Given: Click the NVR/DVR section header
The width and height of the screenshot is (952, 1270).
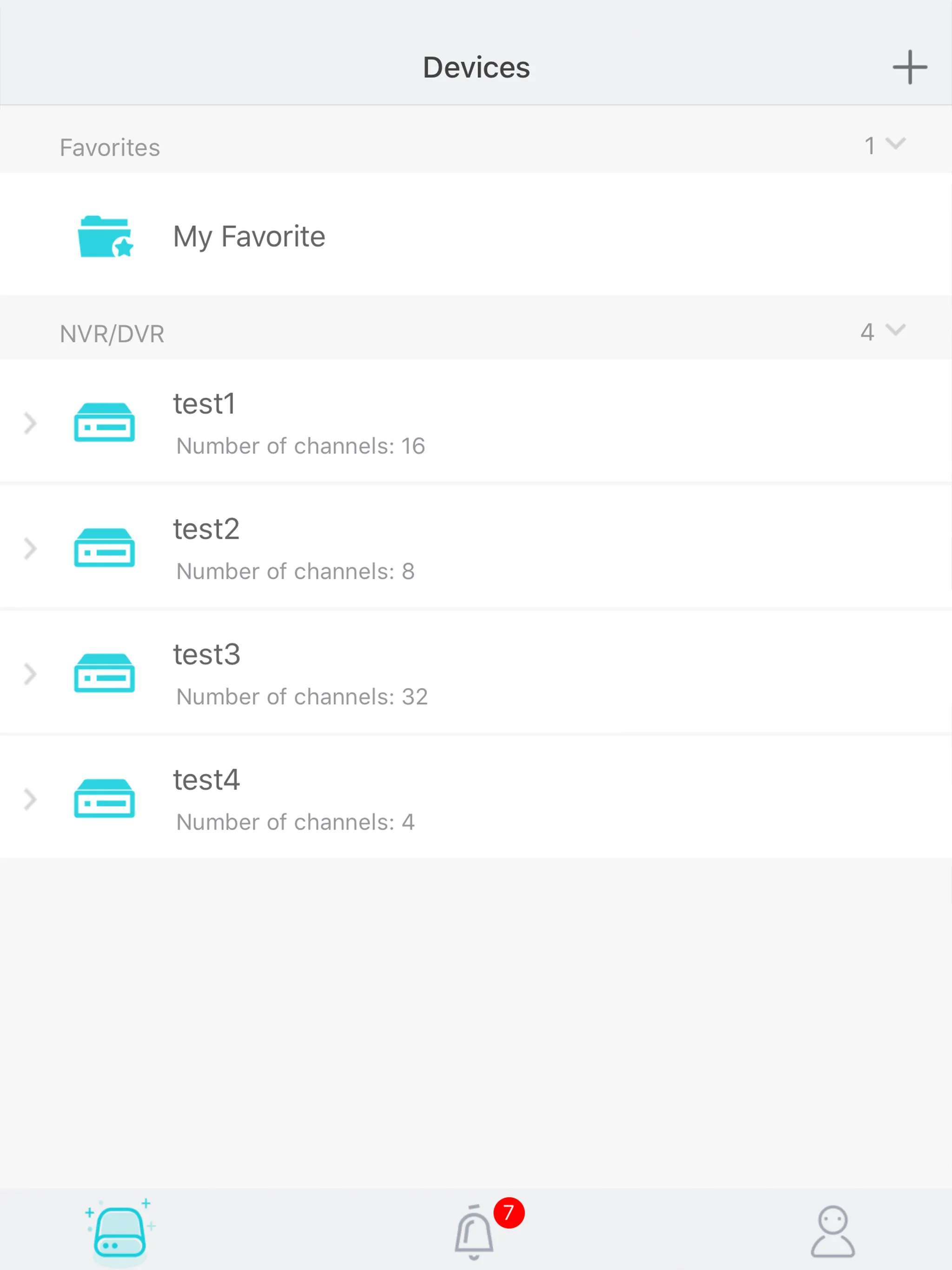Looking at the screenshot, I should click(x=476, y=333).
